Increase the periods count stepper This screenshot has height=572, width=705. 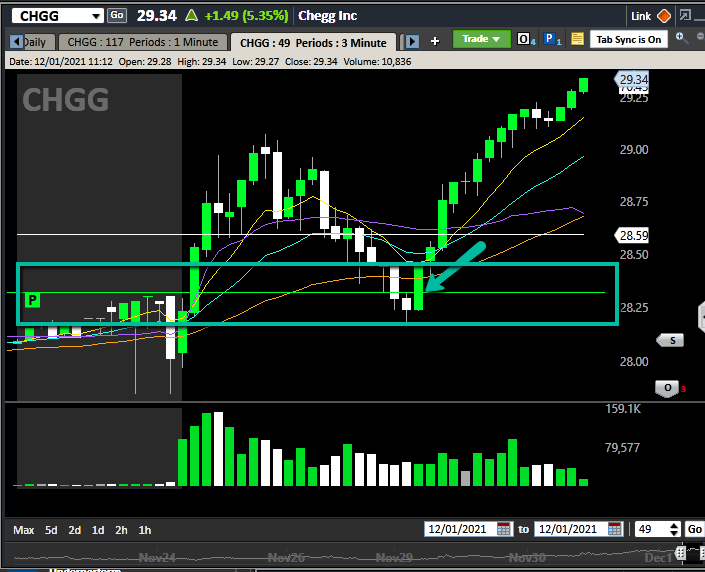pos(674,525)
